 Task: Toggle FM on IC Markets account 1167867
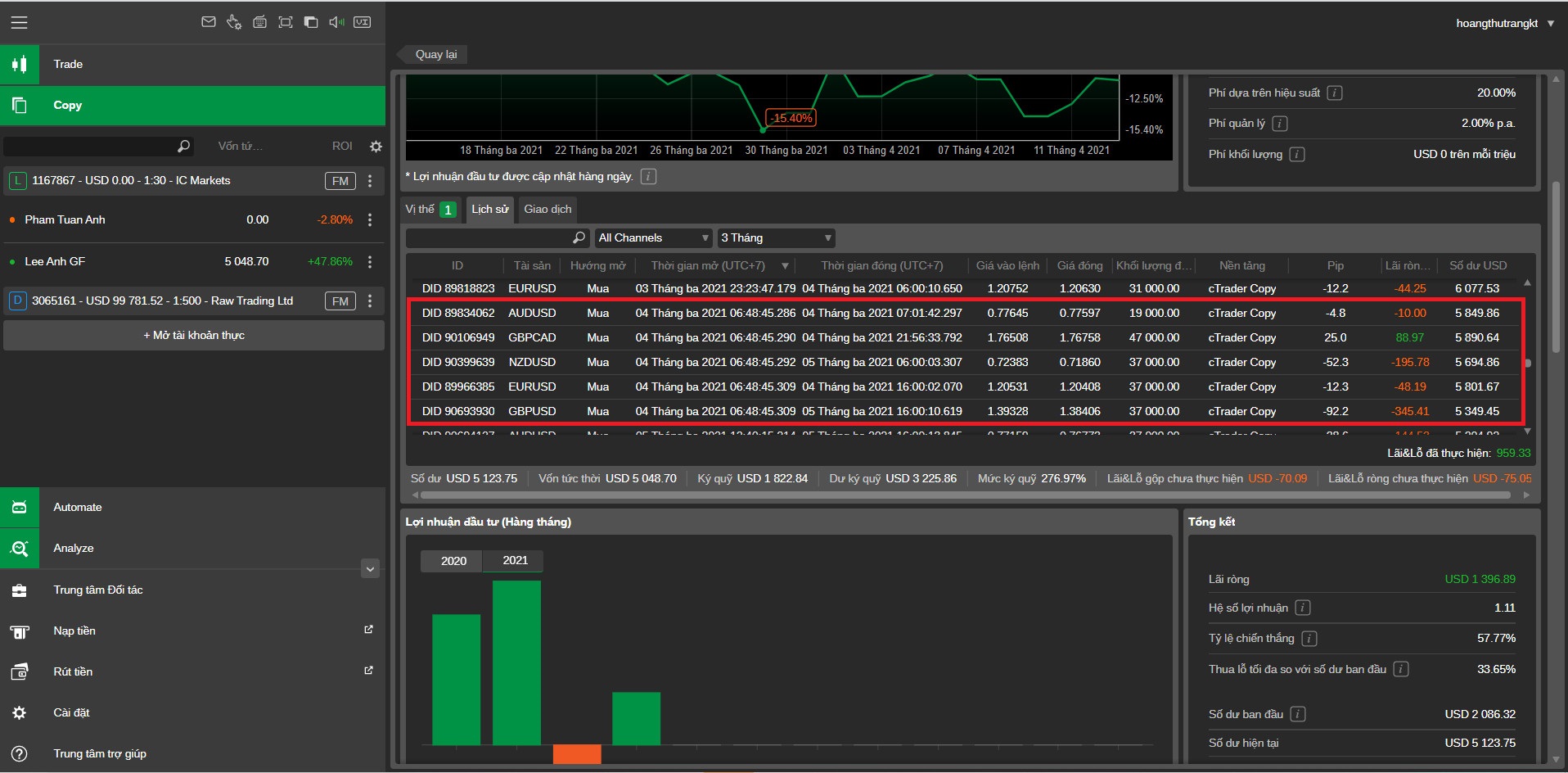pyautogui.click(x=340, y=181)
